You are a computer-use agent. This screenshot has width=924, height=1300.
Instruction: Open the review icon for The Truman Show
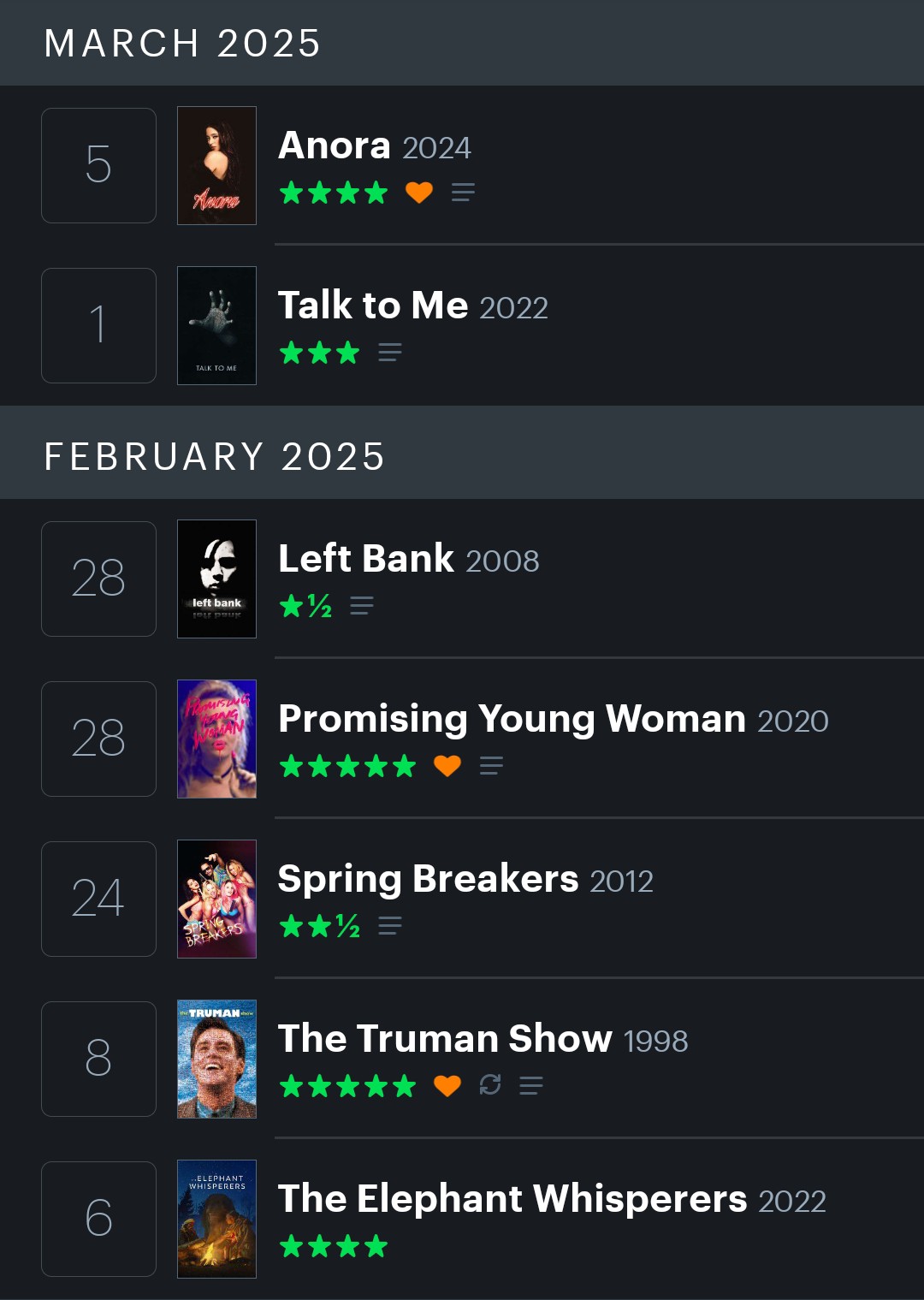click(x=531, y=1086)
